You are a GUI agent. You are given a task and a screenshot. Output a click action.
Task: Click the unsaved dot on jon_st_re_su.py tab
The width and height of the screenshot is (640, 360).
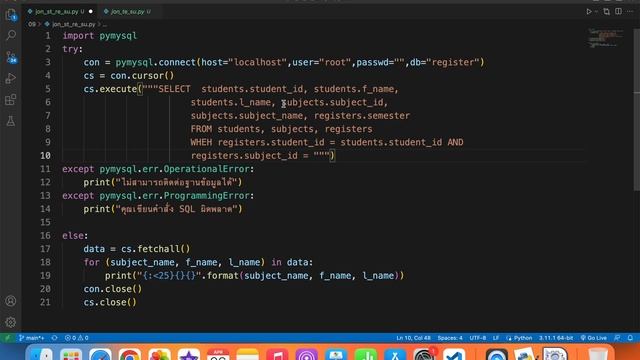point(91,11)
